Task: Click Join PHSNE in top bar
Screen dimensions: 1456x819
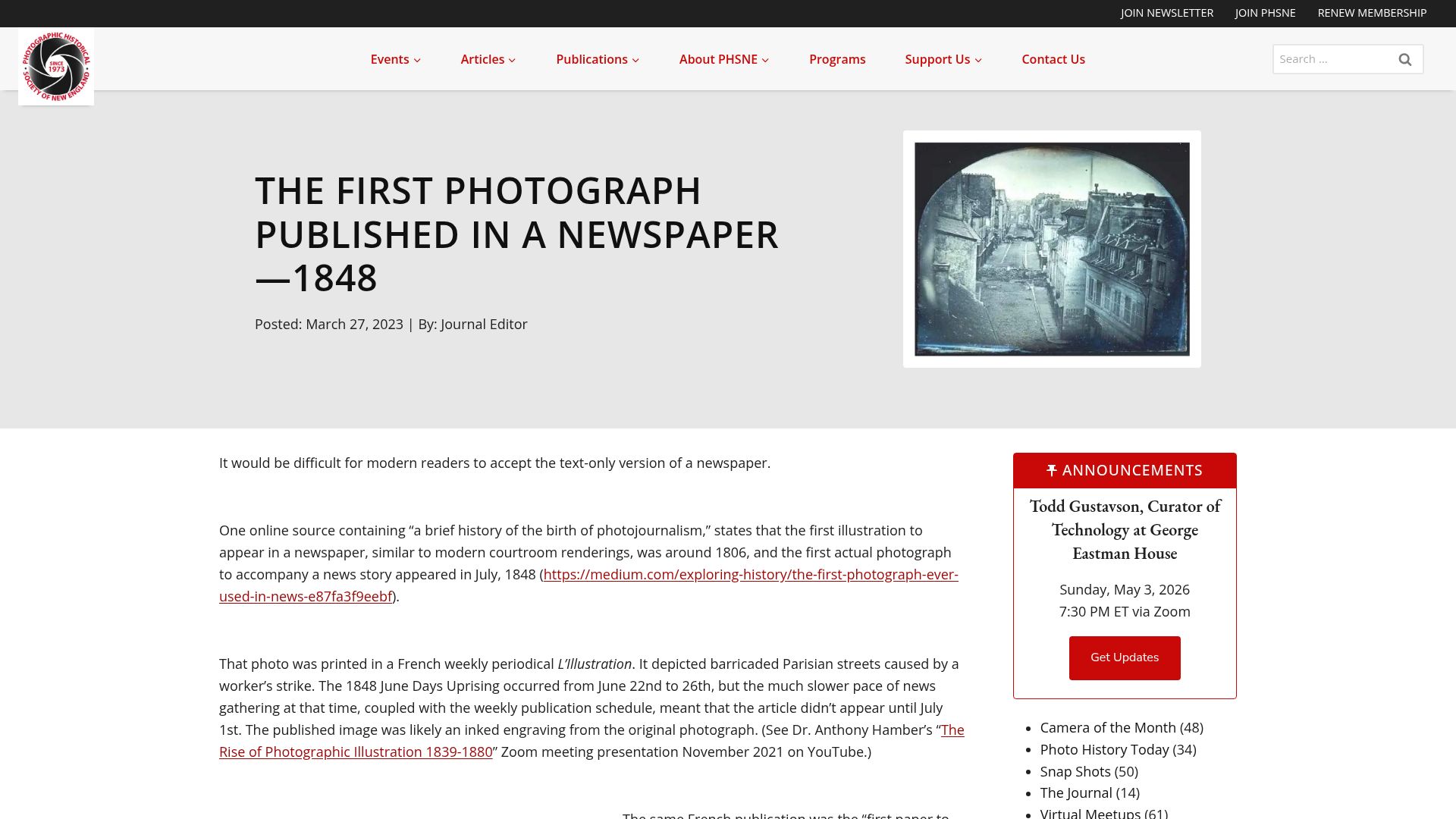Action: (x=1265, y=13)
